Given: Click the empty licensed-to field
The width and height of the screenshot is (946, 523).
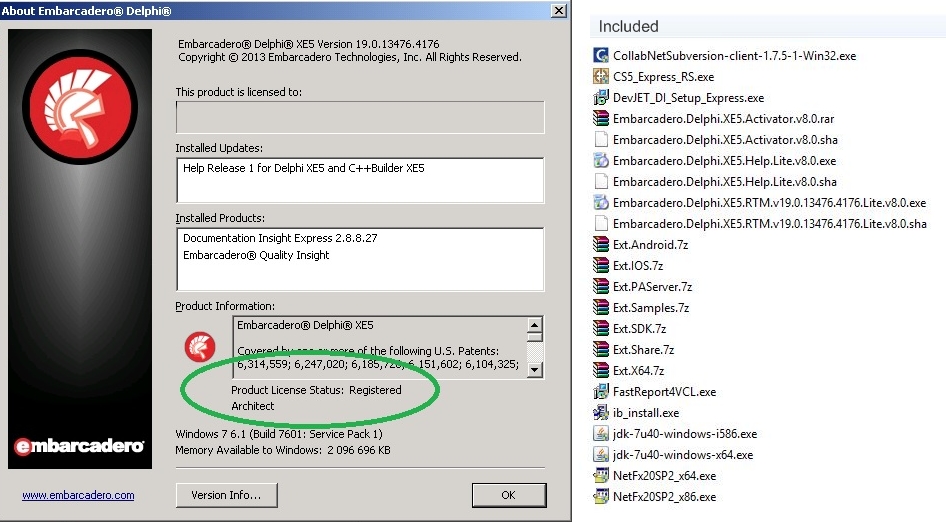Looking at the screenshot, I should click(360, 117).
